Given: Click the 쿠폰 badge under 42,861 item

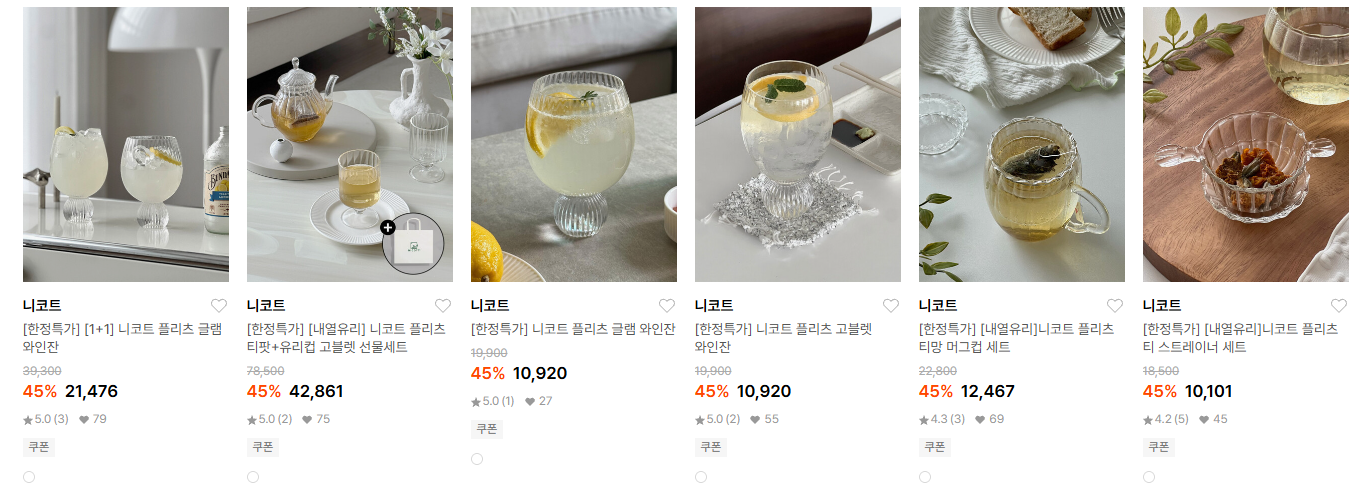Looking at the screenshot, I should [x=263, y=447].
